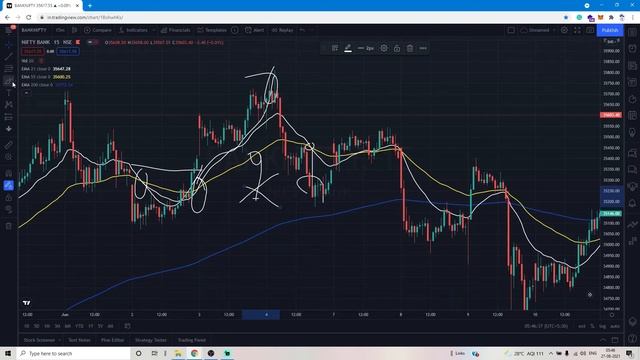The width and height of the screenshot is (640, 360).
Task: Click the Chrome address bar
Action: pos(300,18)
